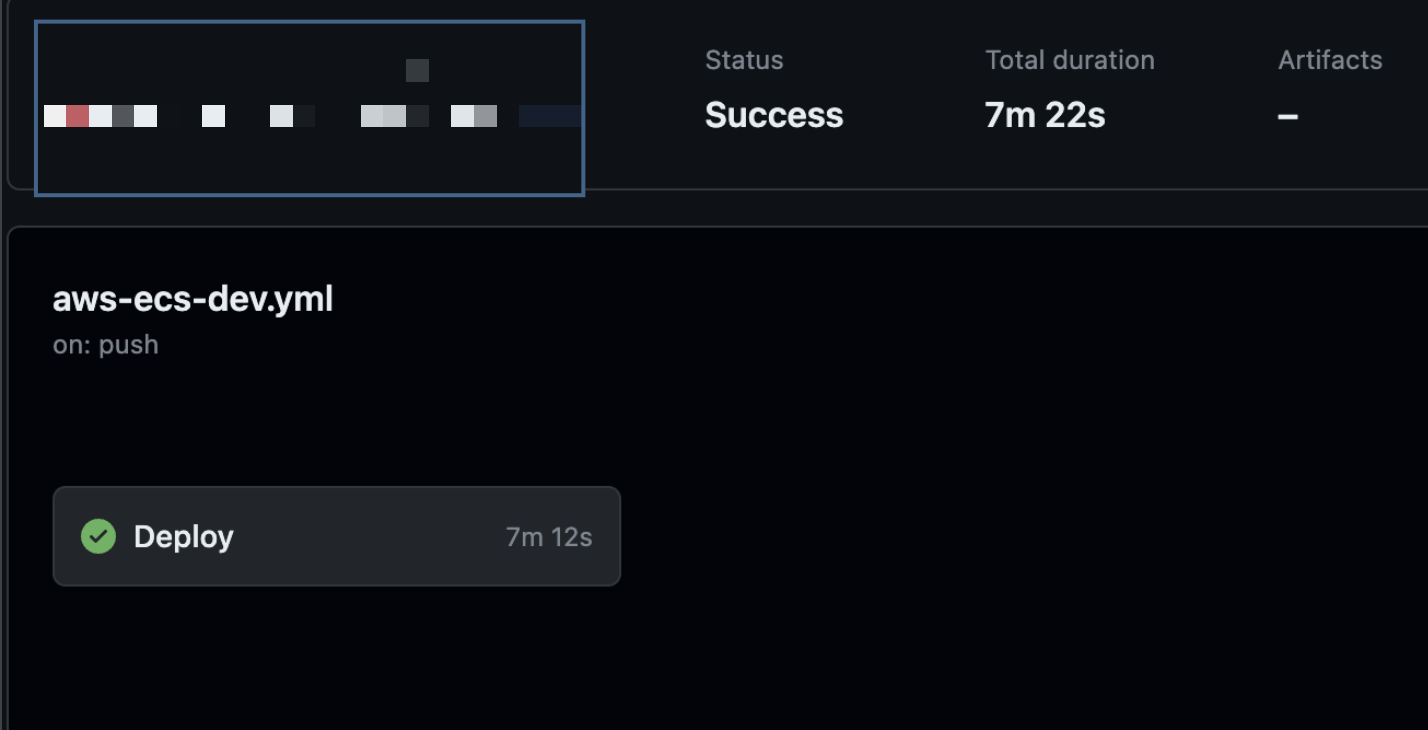Click the Artifacts heading label
Image resolution: width=1428 pixels, height=730 pixels.
click(1329, 60)
